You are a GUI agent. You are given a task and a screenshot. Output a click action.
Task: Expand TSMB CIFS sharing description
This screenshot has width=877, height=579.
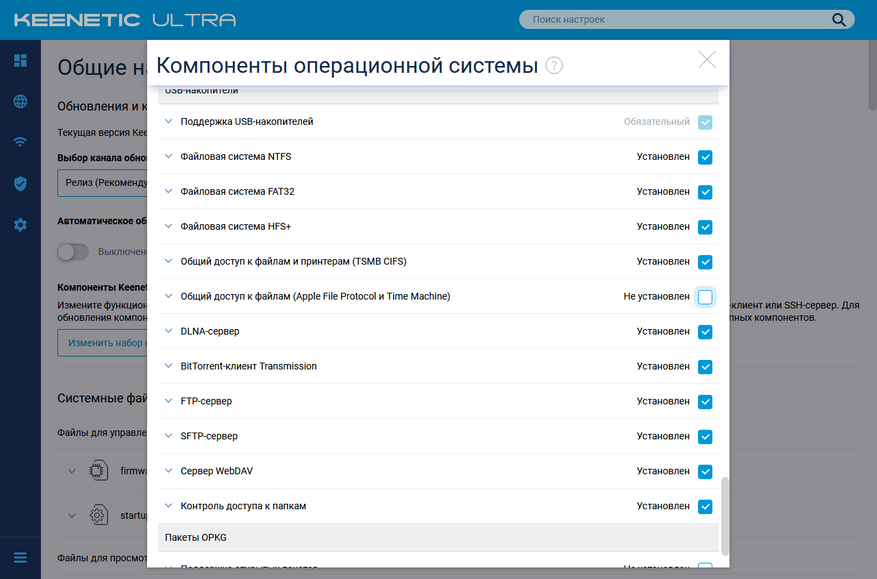[x=168, y=261]
